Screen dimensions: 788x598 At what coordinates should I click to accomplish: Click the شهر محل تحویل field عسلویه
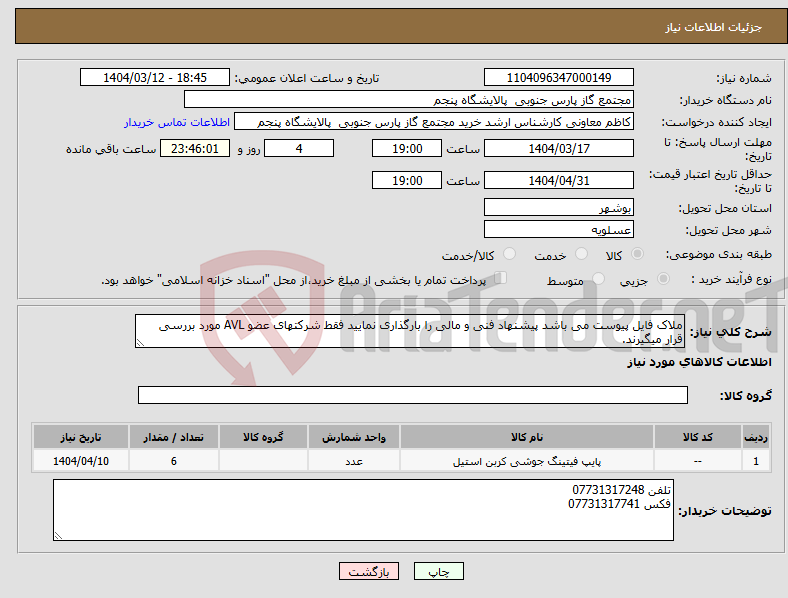coord(558,230)
